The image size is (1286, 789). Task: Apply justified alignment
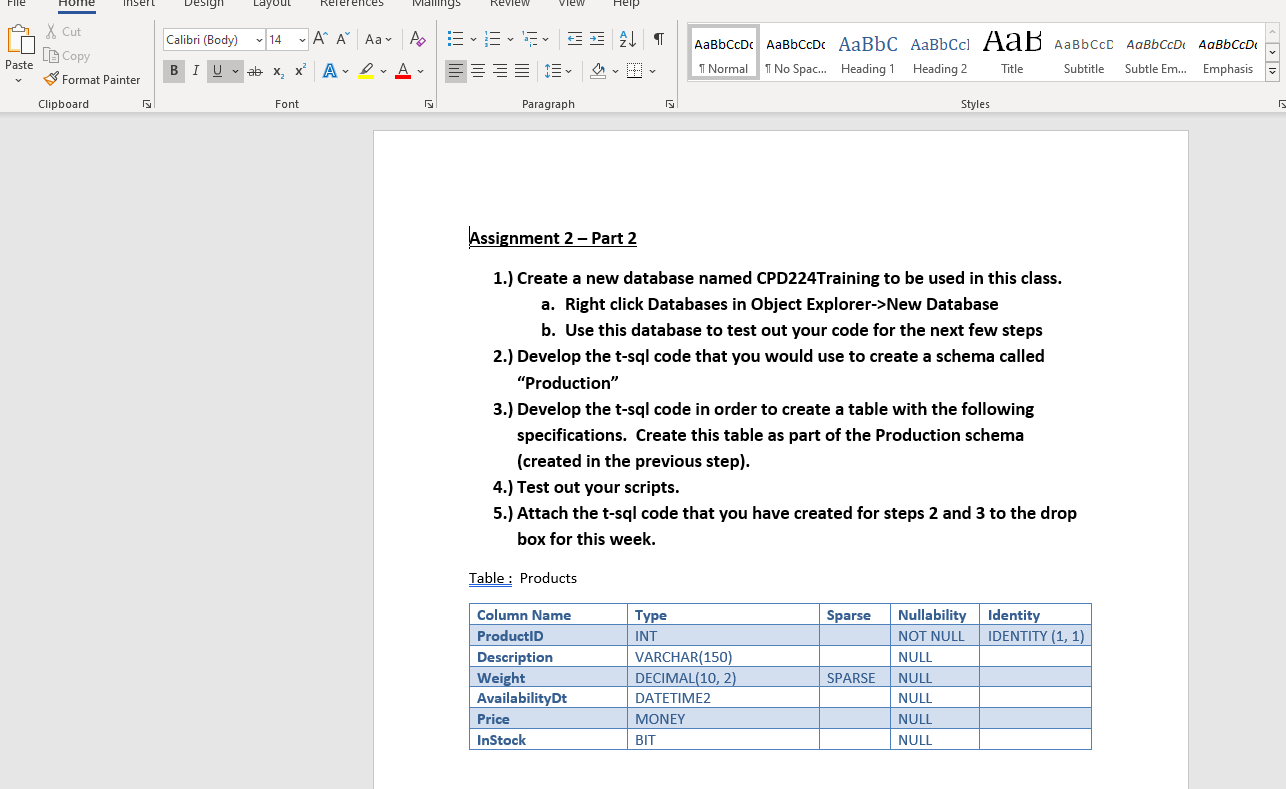(521, 71)
